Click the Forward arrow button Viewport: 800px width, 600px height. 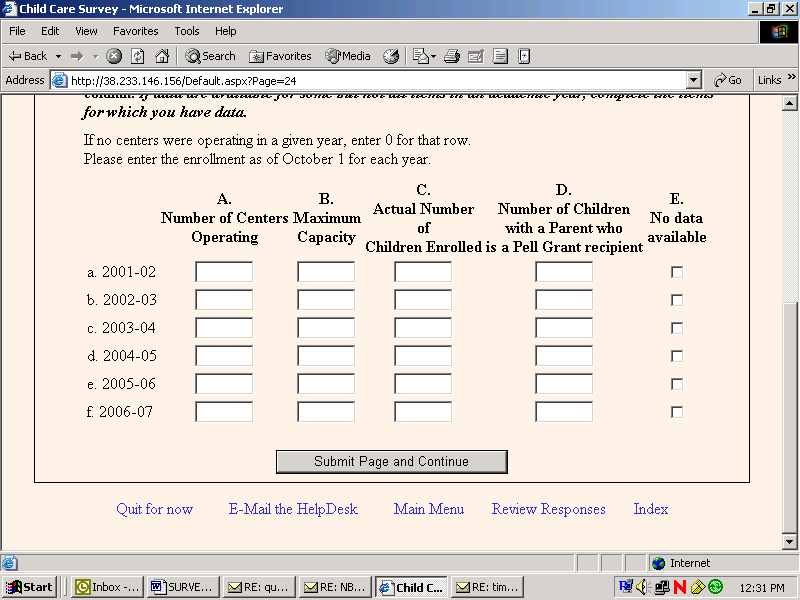[x=77, y=56]
